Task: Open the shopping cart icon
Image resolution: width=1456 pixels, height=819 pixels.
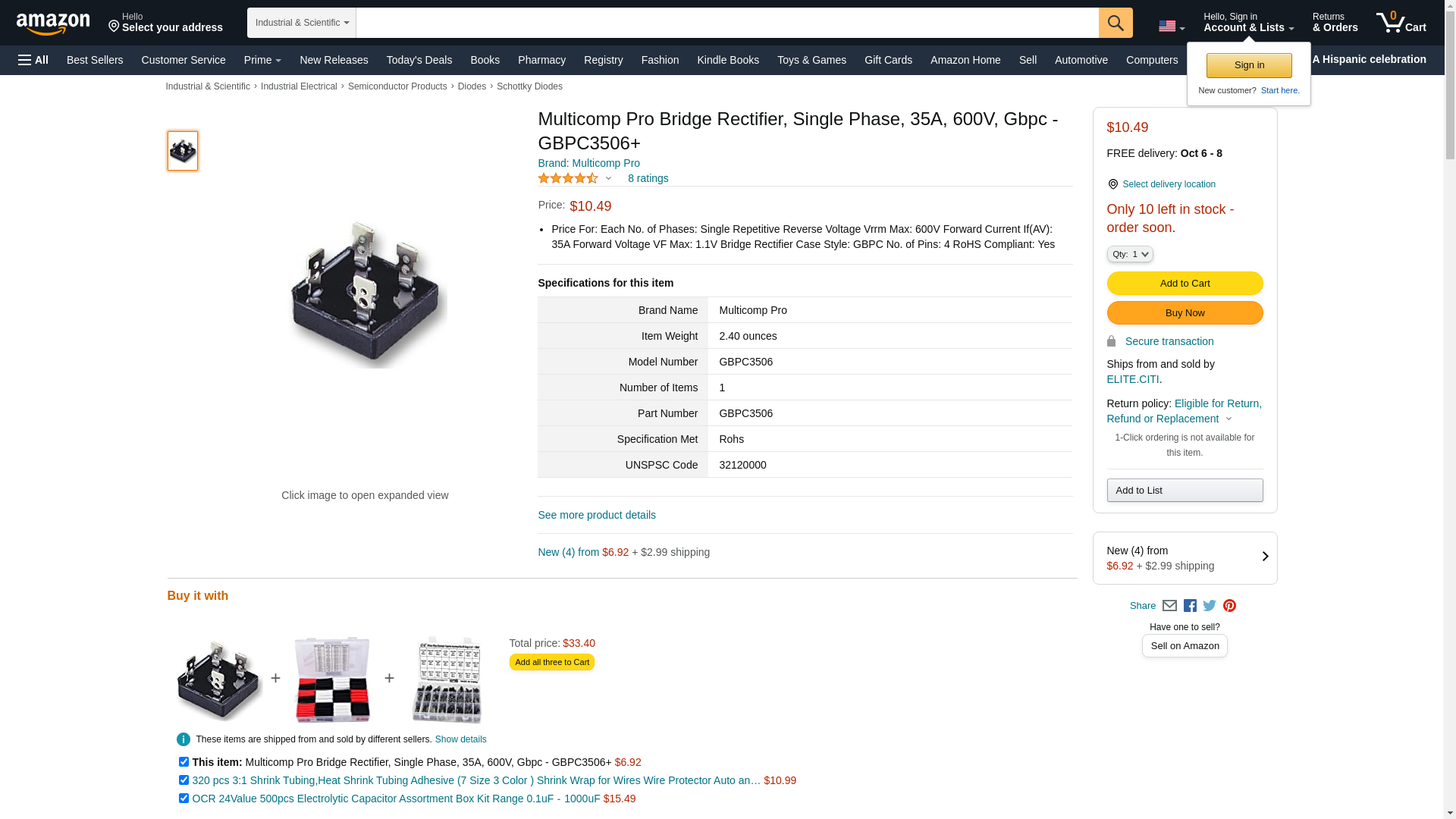Action: [x=1401, y=23]
